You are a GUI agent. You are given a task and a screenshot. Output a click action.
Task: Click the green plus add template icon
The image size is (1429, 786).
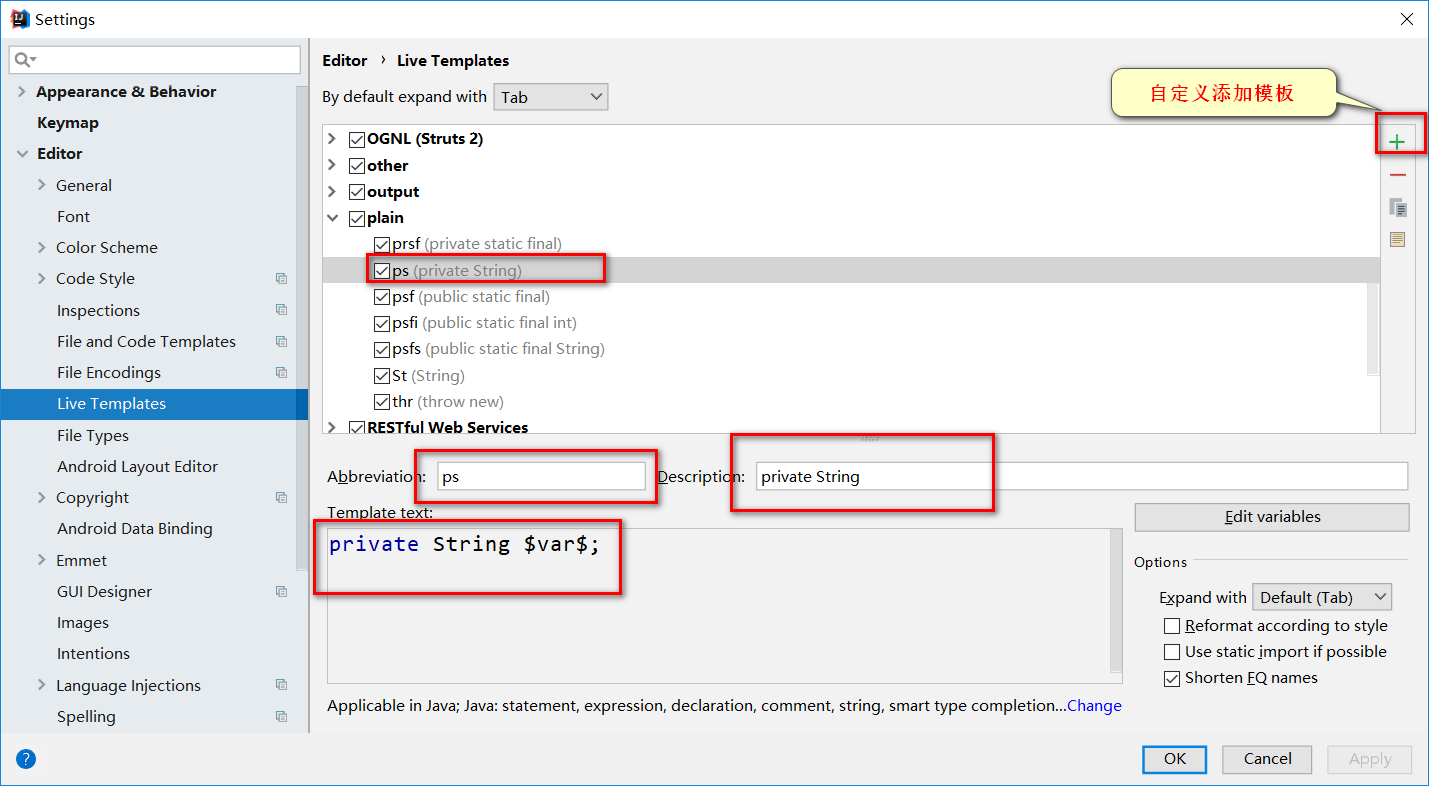(x=1396, y=142)
